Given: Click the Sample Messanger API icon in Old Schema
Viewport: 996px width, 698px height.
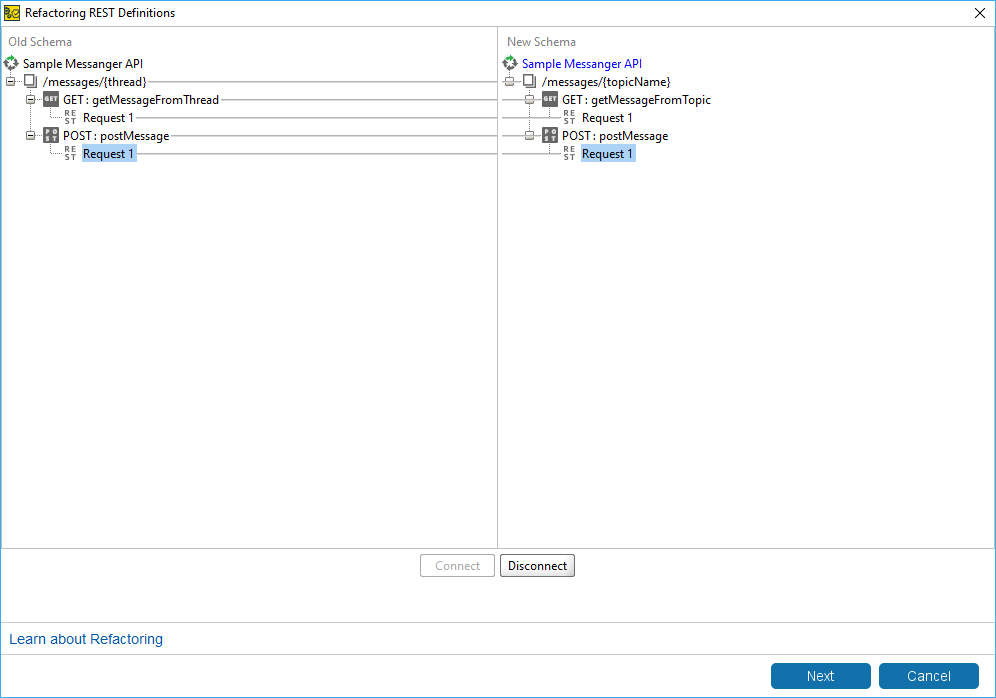Looking at the screenshot, I should tap(11, 64).
